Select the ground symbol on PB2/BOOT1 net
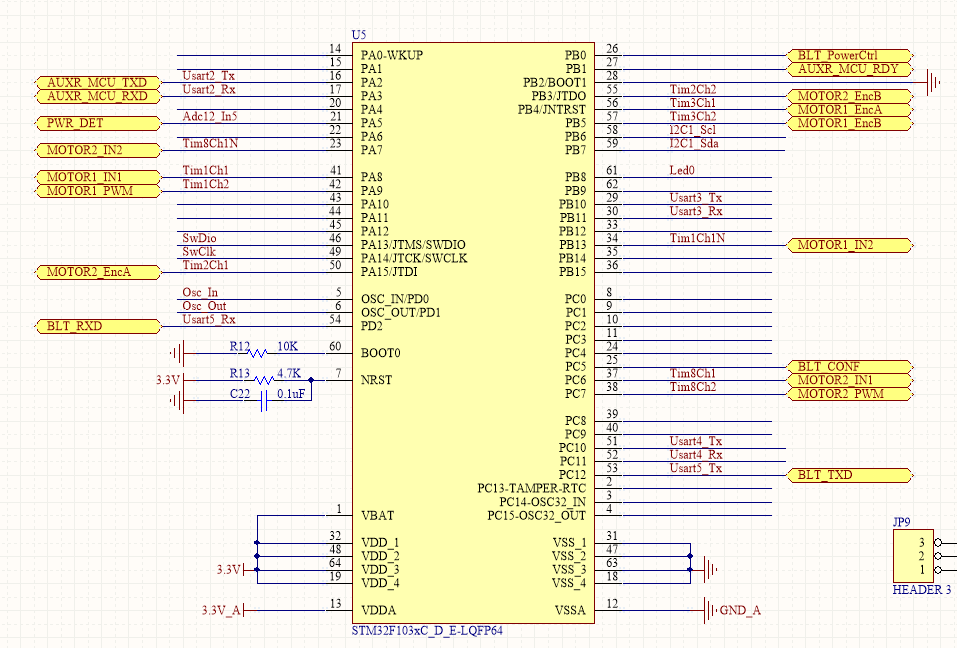 933,82
